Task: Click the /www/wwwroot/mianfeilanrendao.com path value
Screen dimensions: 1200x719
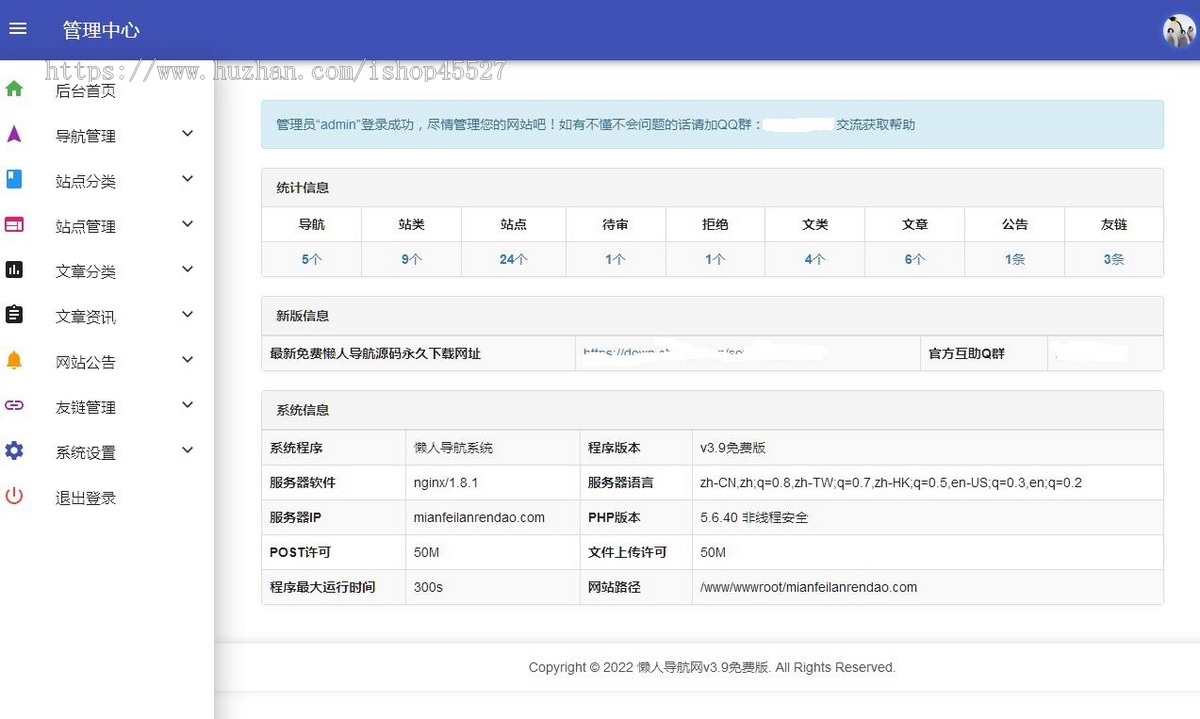Action: click(x=809, y=587)
